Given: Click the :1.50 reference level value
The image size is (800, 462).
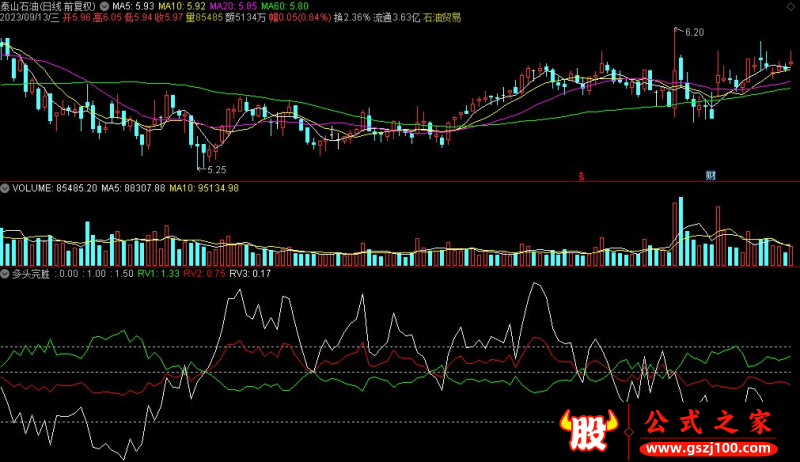Looking at the screenshot, I should (x=122, y=274).
